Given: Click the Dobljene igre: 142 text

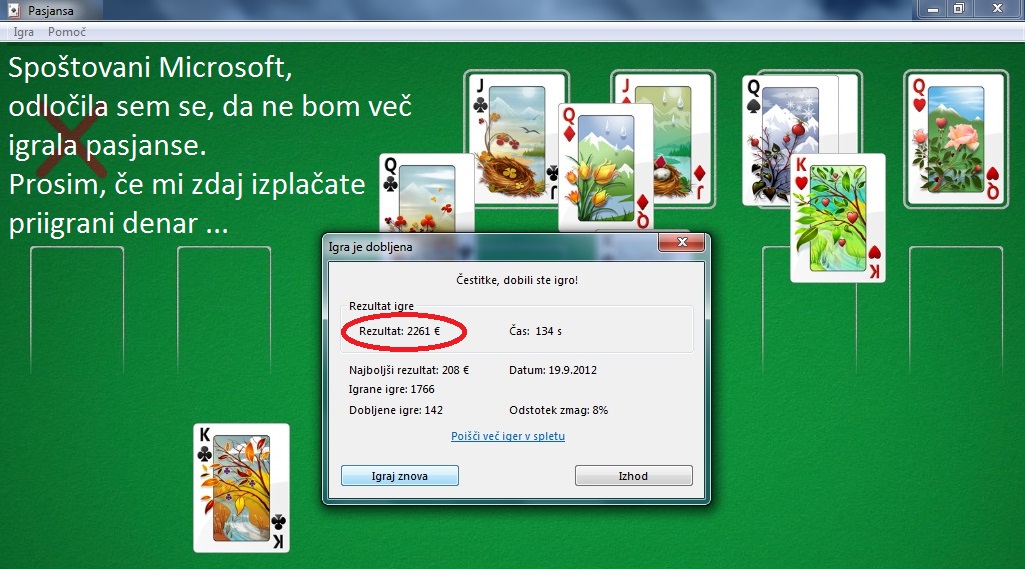Looking at the screenshot, I should pyautogui.click(x=396, y=410).
